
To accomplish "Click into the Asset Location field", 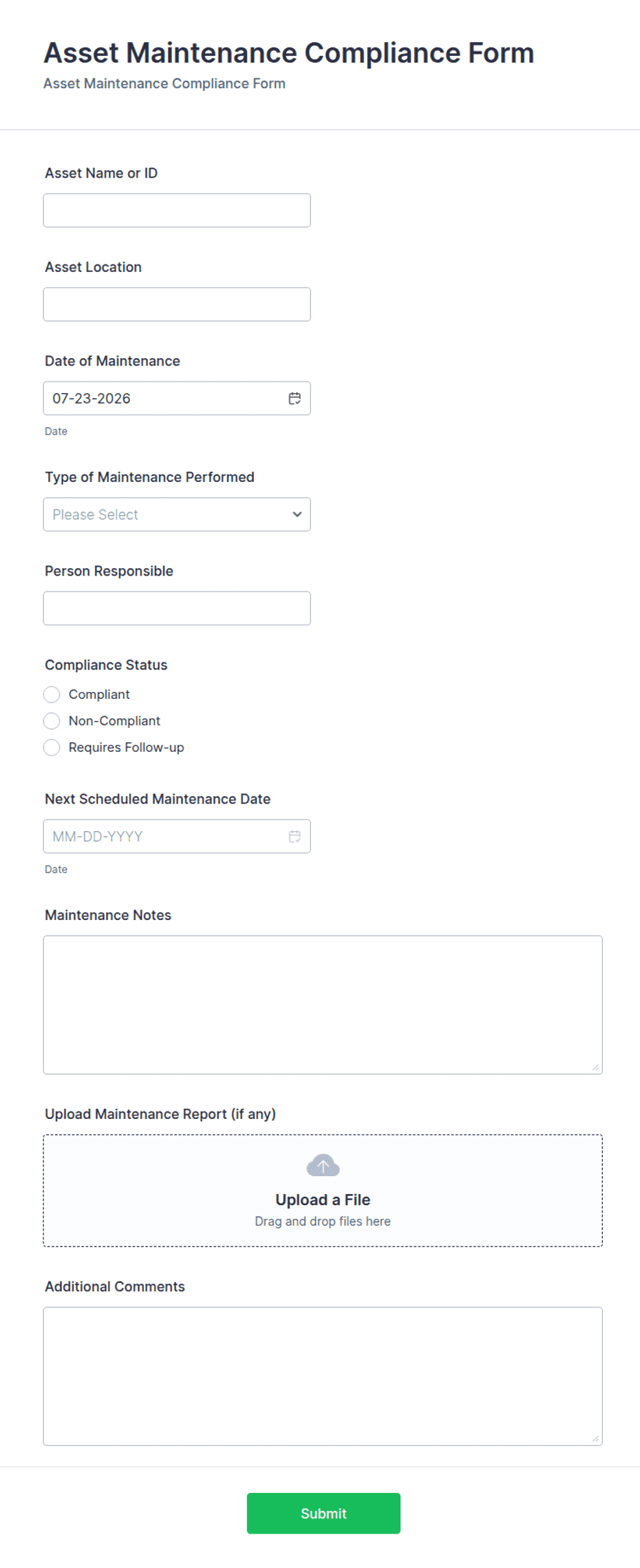I will pos(177,304).
